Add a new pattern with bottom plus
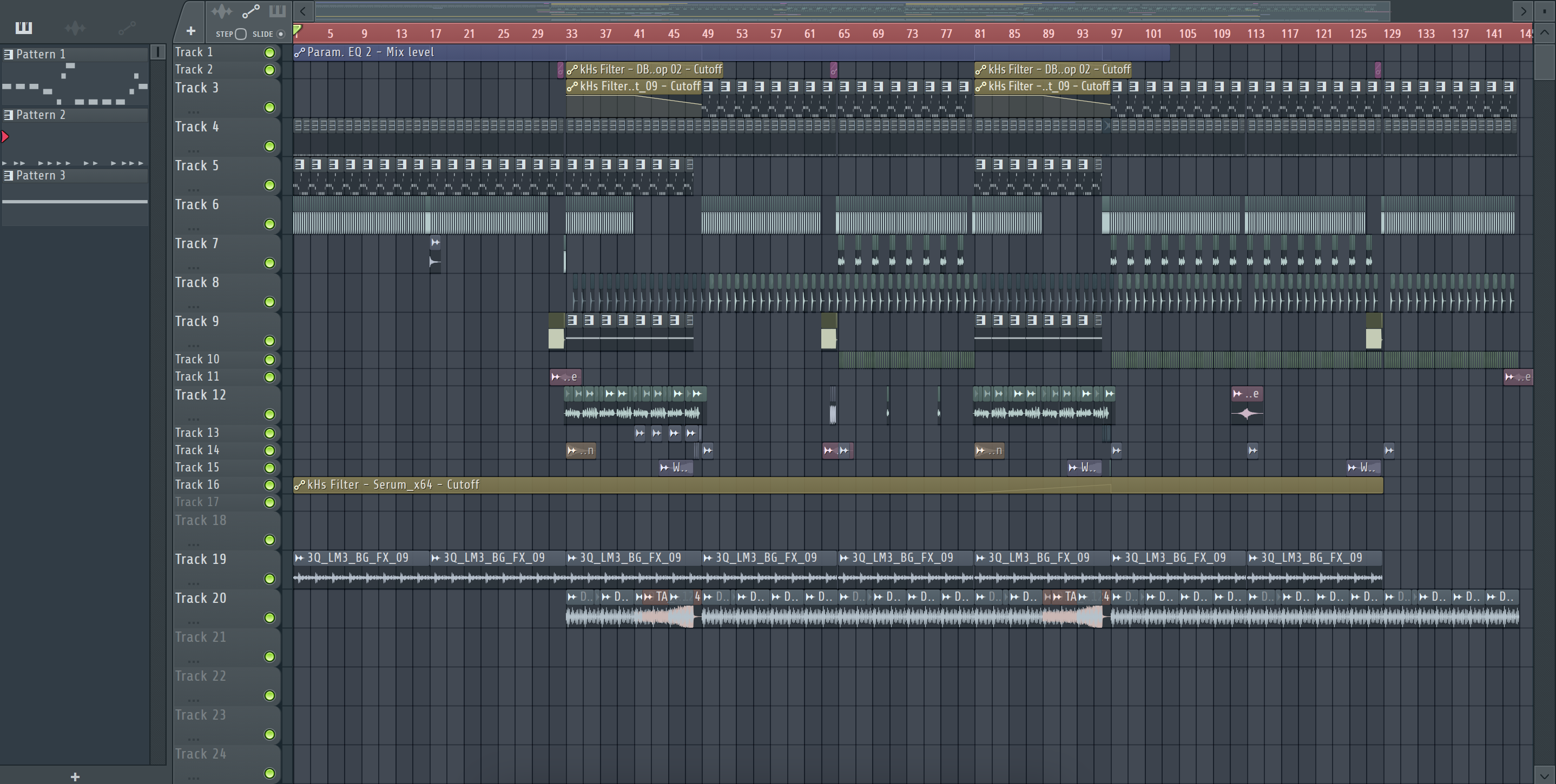Viewport: 1556px width, 784px height. pos(75,777)
